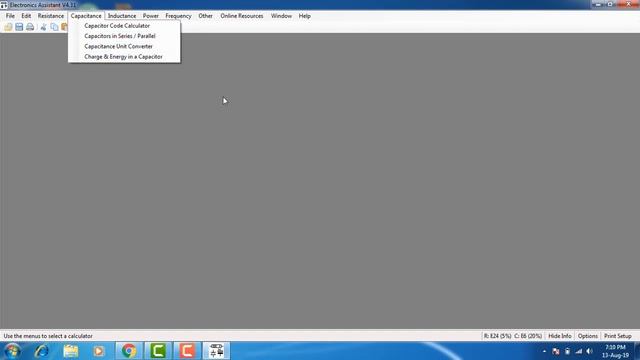Click Options in status bar

tap(588, 336)
